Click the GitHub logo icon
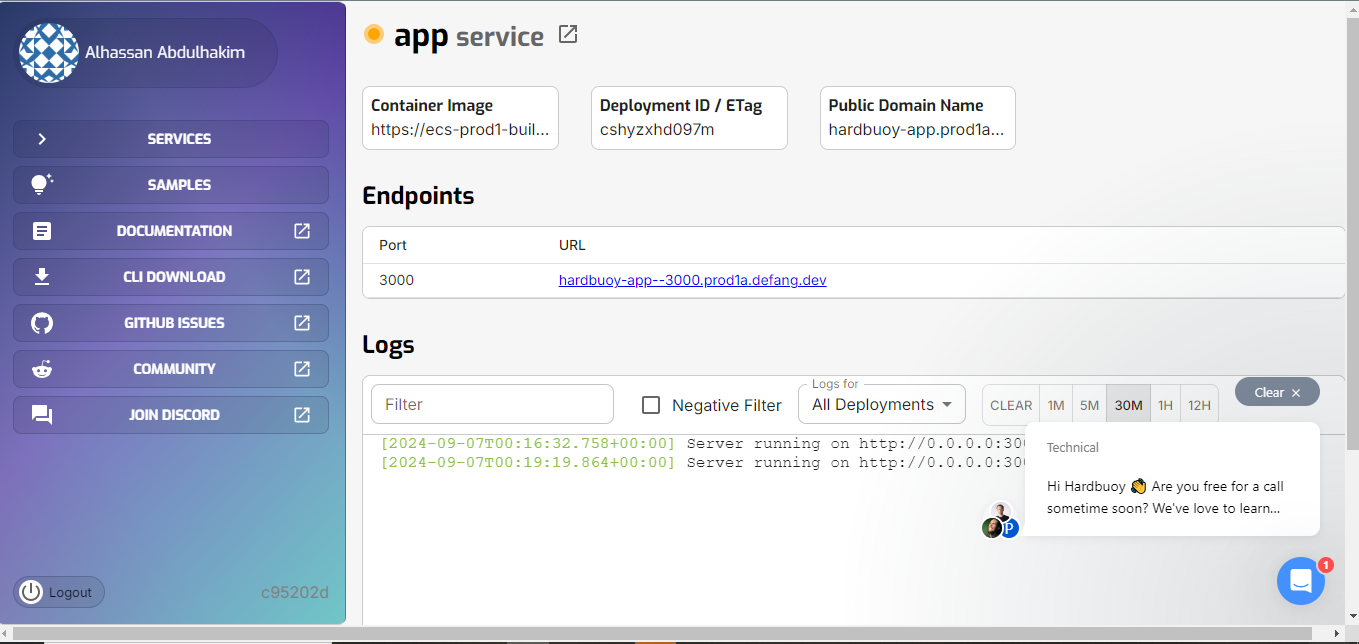Image resolution: width=1359 pixels, height=644 pixels. point(42,323)
